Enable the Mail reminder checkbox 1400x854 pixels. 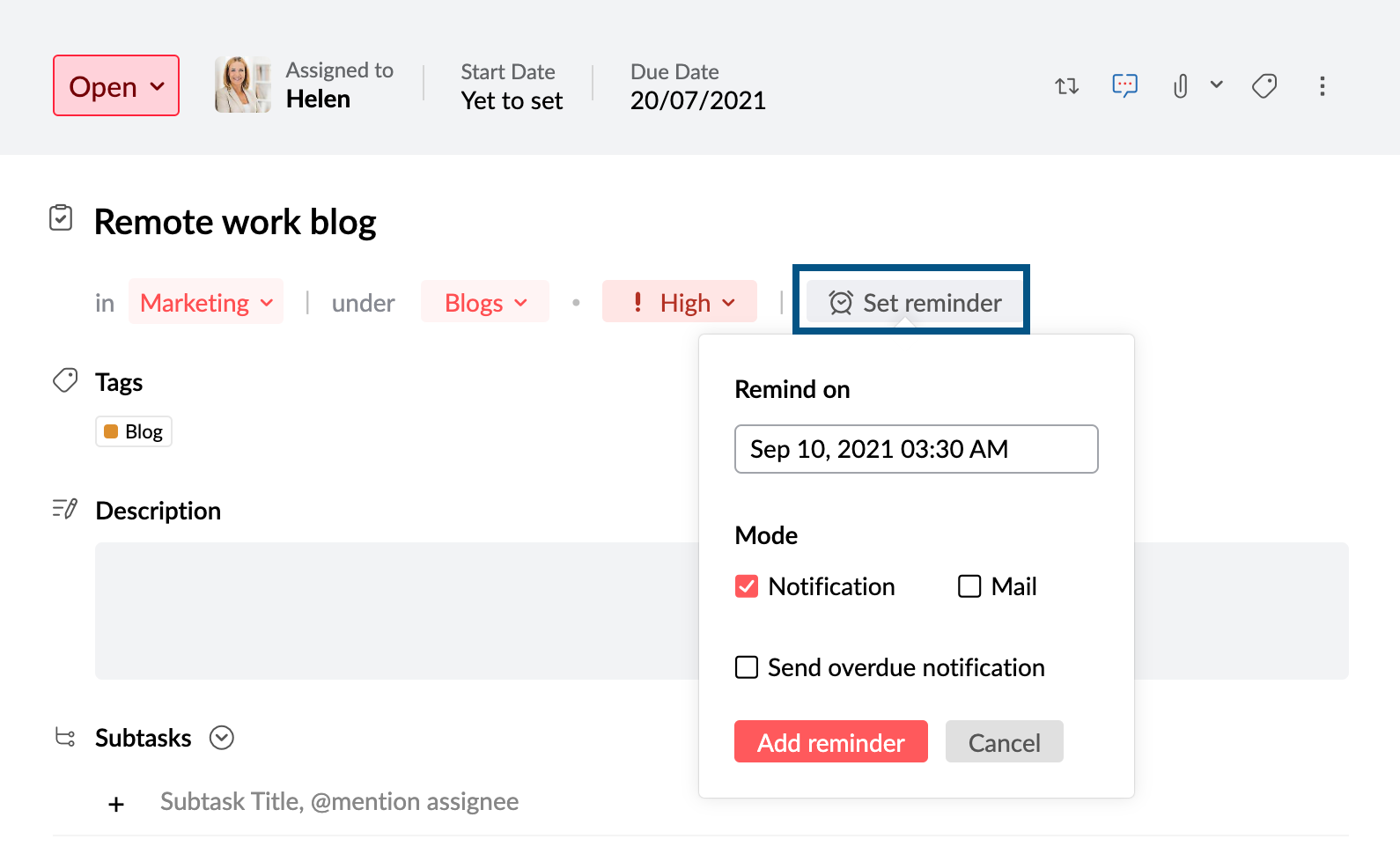pos(969,586)
